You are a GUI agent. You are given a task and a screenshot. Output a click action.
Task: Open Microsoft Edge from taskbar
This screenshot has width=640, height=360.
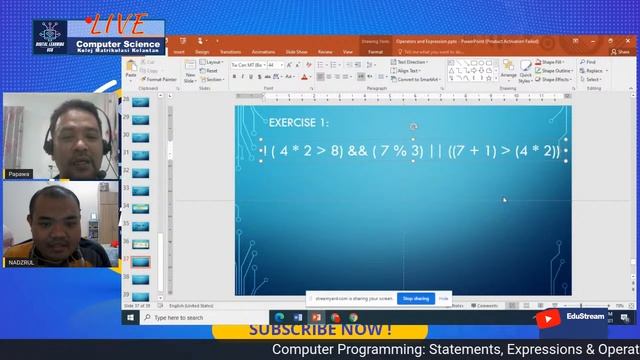click(280, 318)
